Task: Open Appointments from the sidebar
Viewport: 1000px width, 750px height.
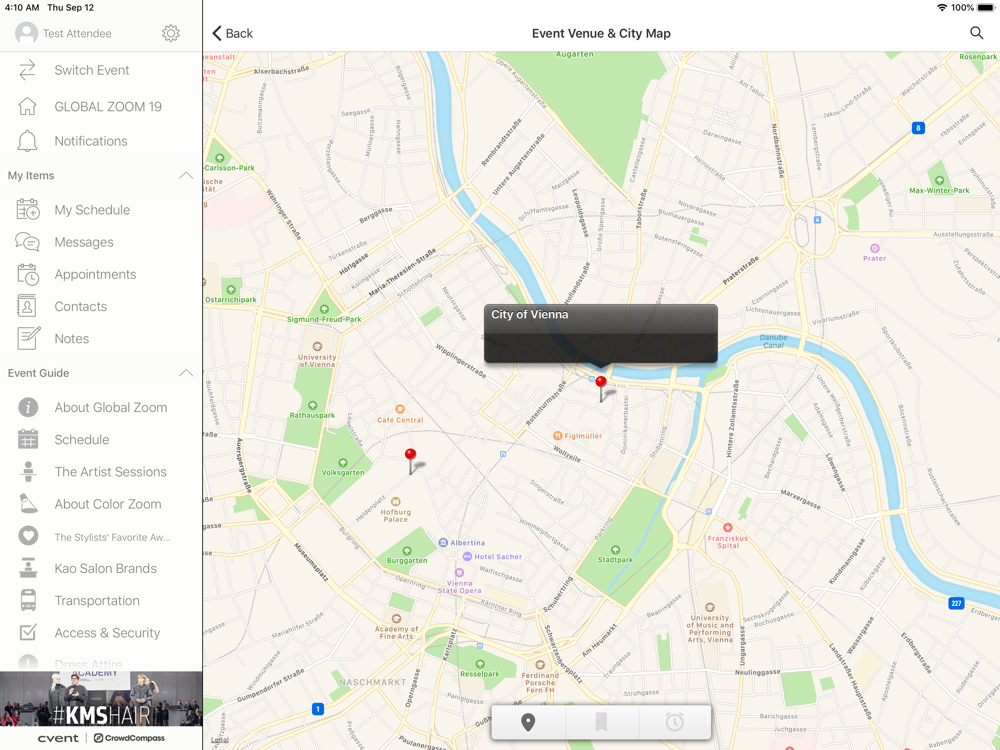Action: tap(101, 274)
